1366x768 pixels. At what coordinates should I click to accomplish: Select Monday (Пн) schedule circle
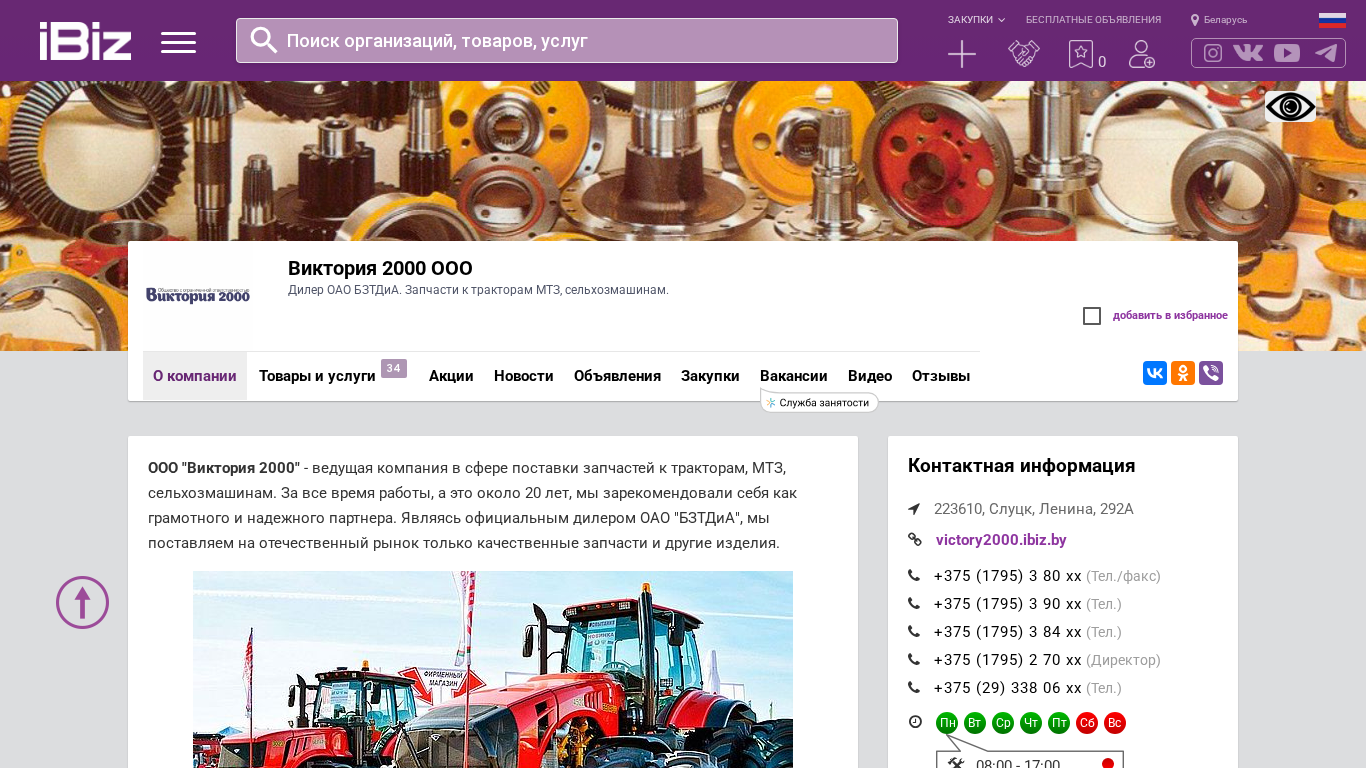947,723
